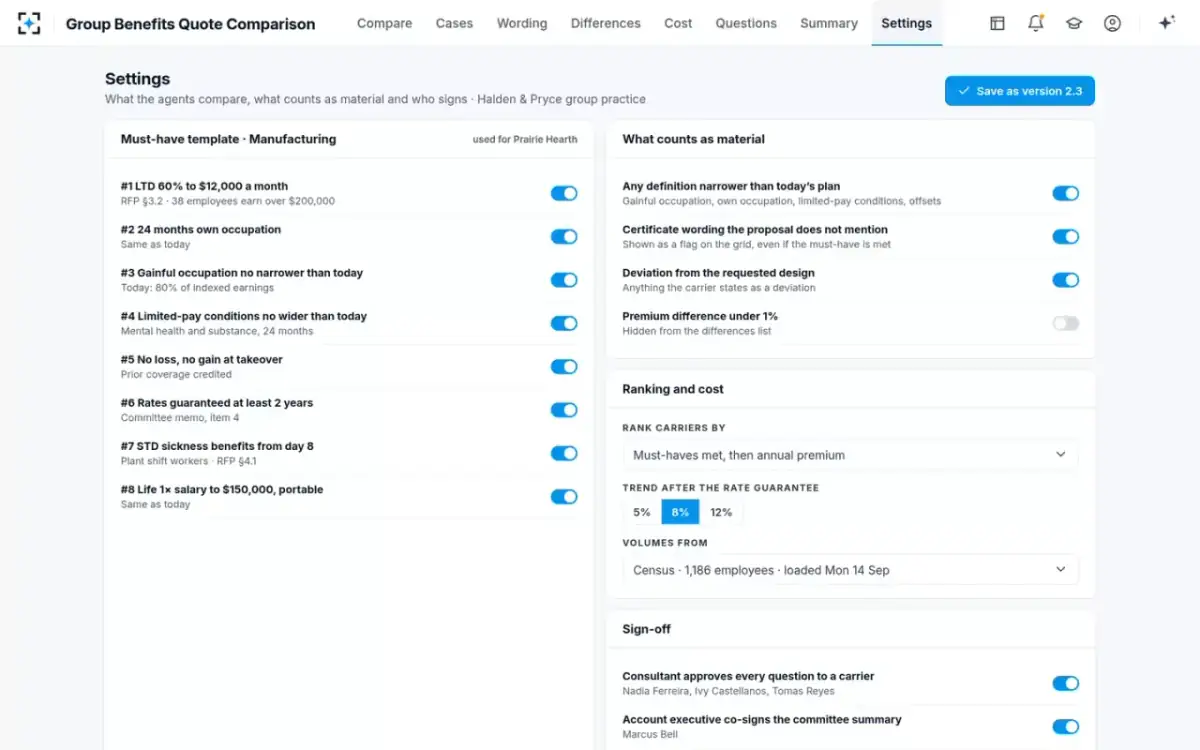Toggle Any definition narrower than today's plan
Screen dimensions: 1200x750
point(1066,193)
